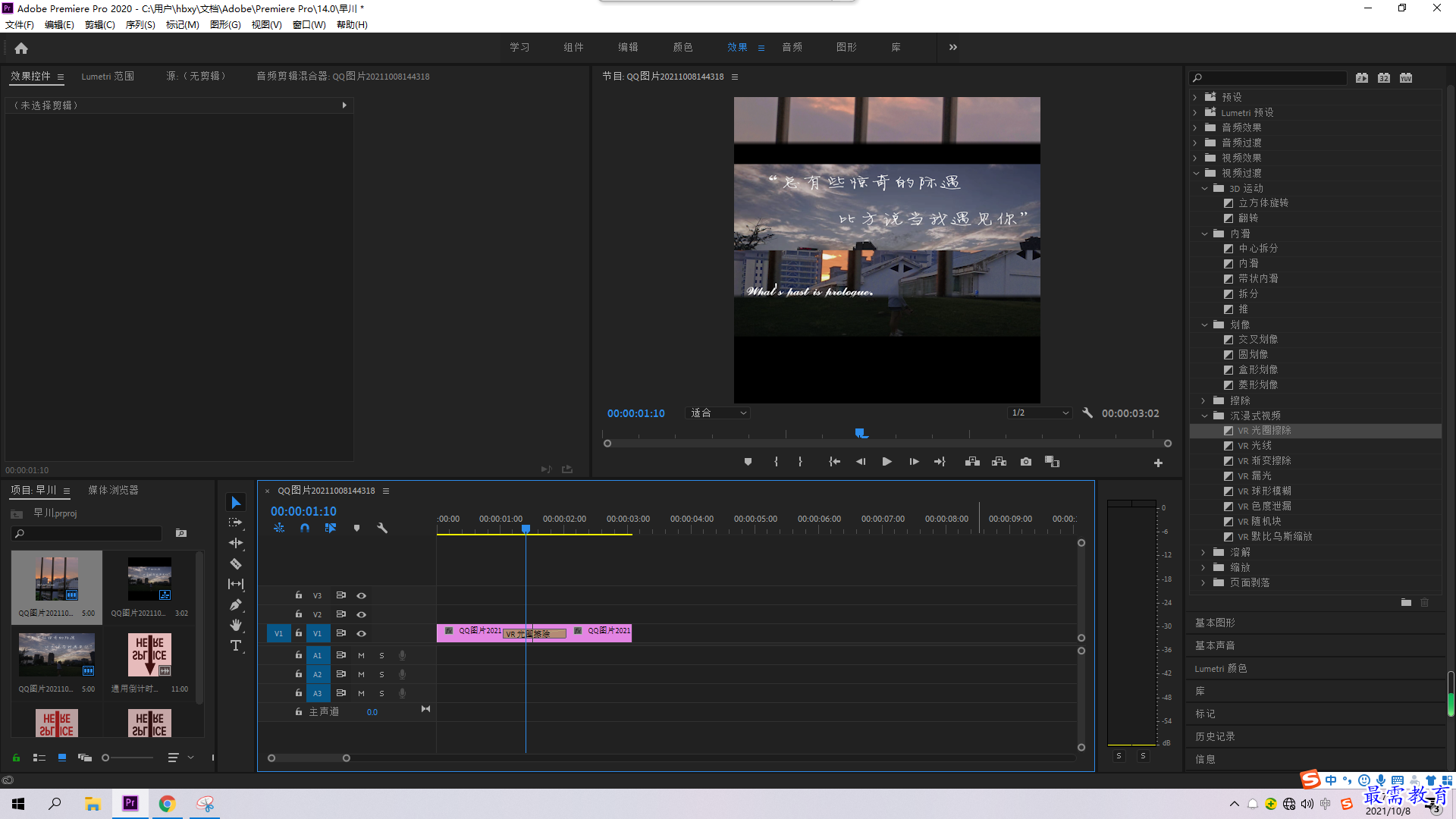This screenshot has height=819, width=1456.
Task: Export frame with camera icon
Action: 1026,462
